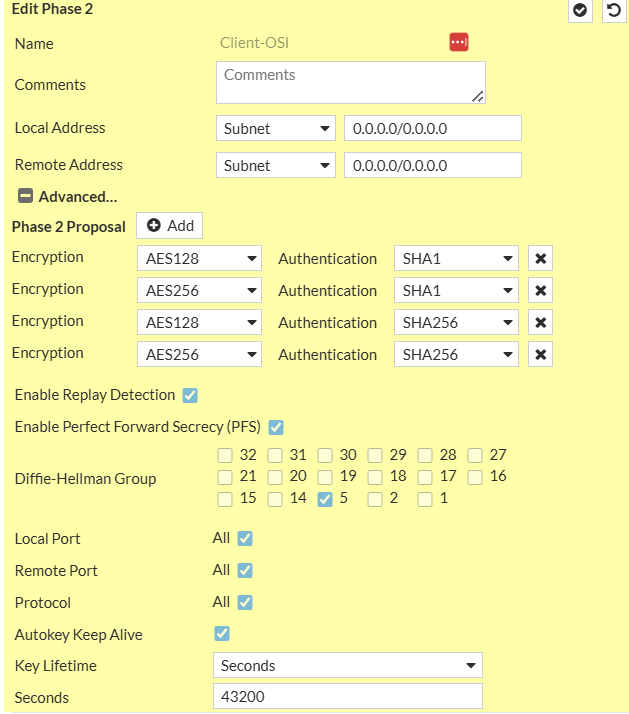Check Diffie-Hellman group 31
The image size is (629, 714).
coord(275,455)
